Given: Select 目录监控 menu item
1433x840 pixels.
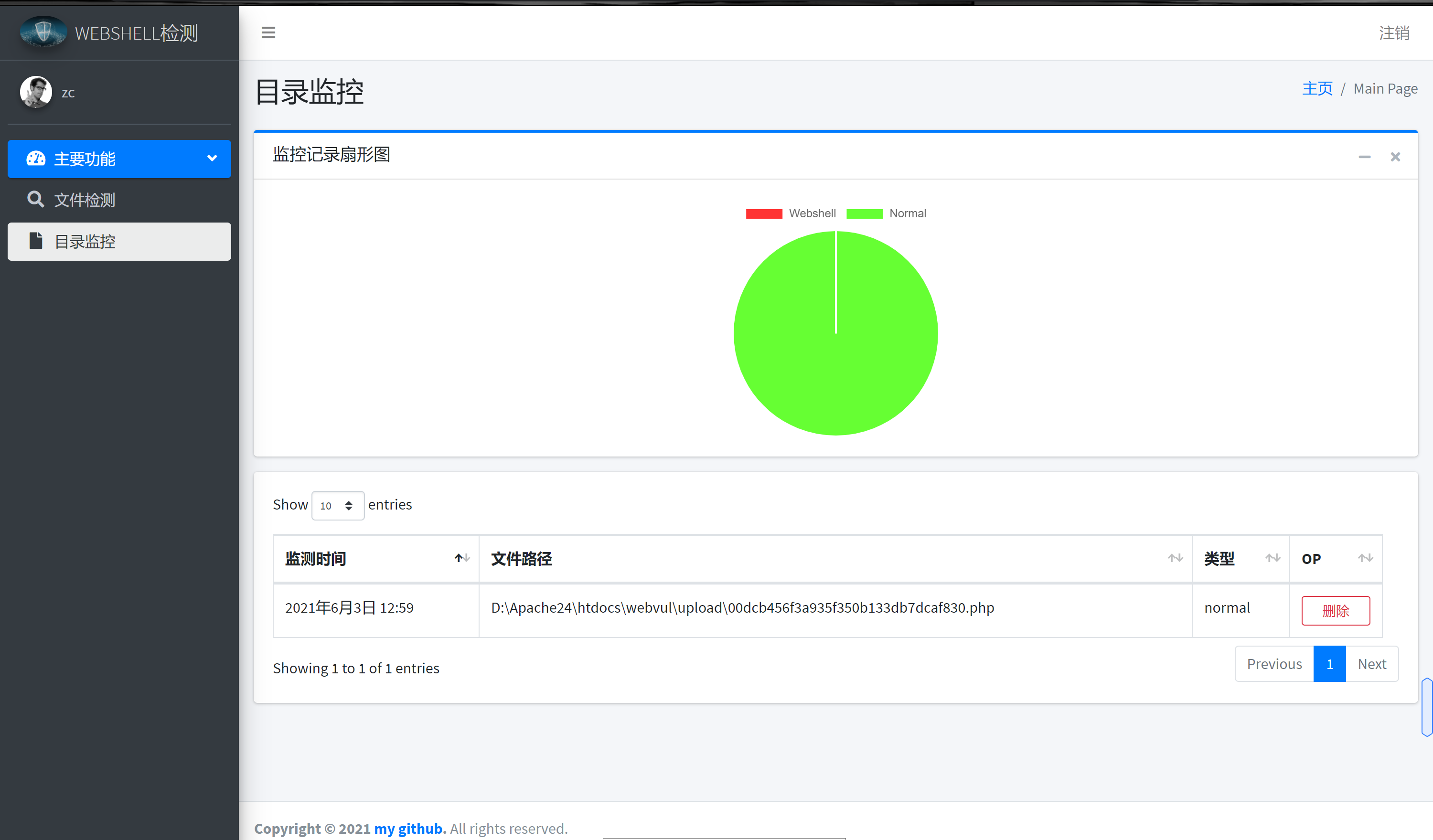Looking at the screenshot, I should (85, 242).
